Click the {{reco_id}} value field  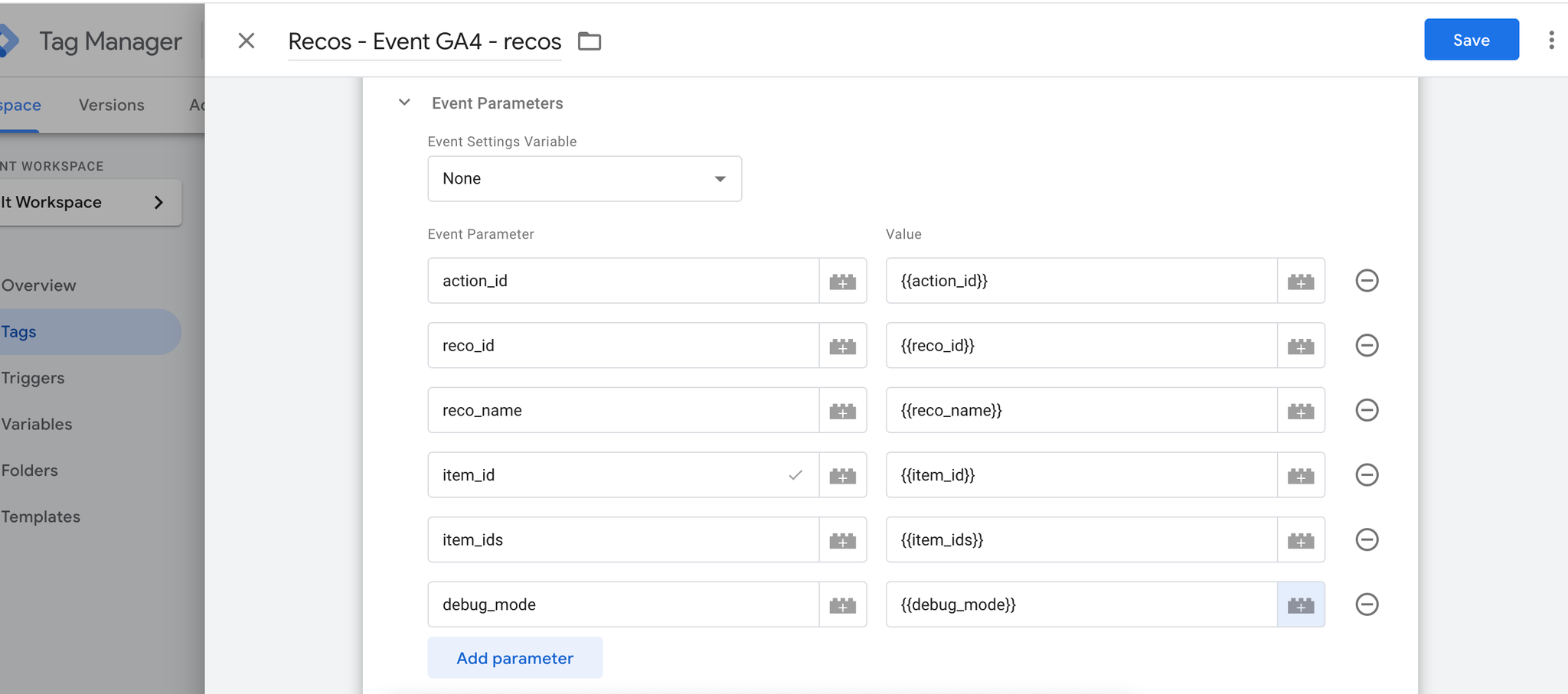click(1081, 346)
